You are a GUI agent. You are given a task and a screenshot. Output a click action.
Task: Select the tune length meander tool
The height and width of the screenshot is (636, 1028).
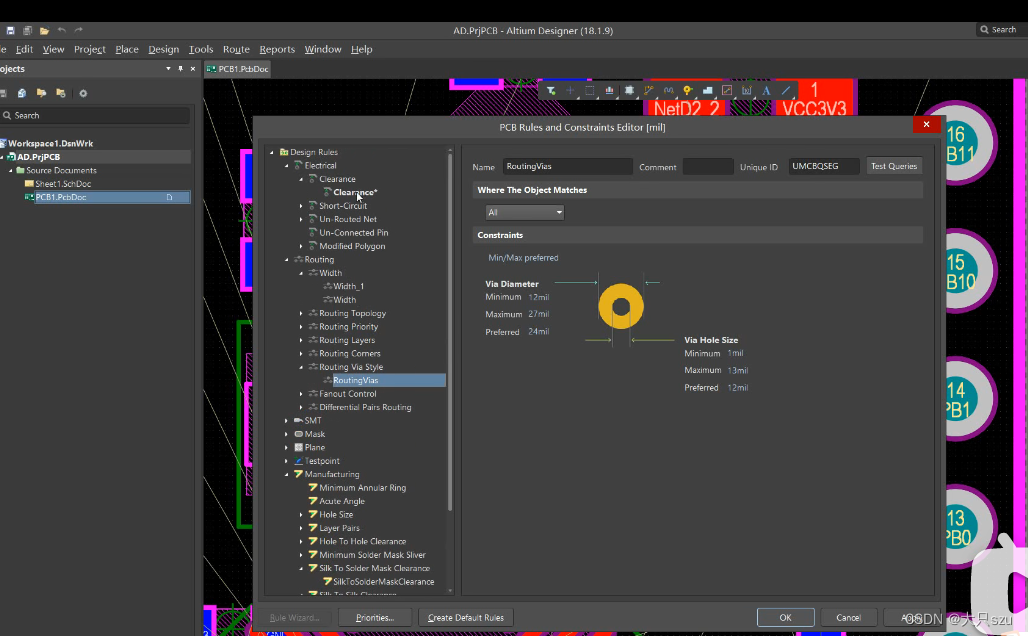(x=668, y=90)
